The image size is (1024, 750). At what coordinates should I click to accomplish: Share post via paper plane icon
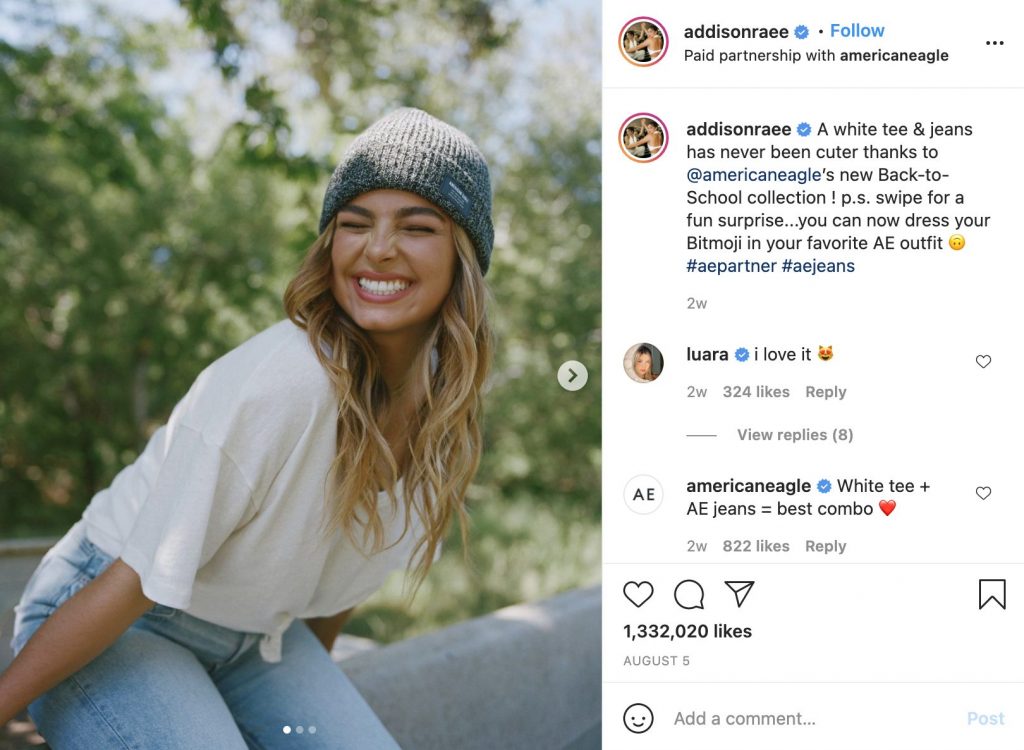[x=739, y=593]
